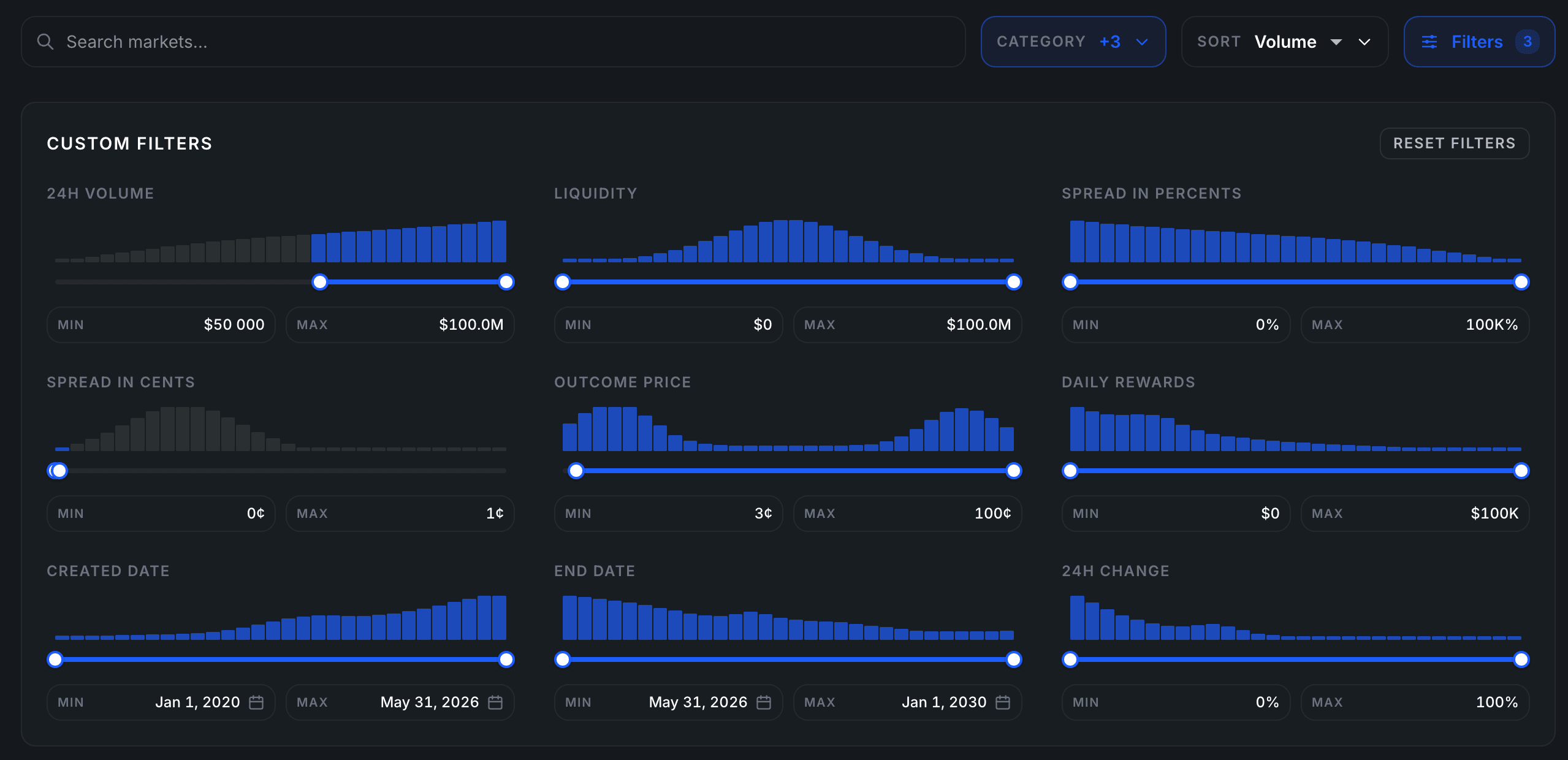This screenshot has width=1568, height=760.
Task: Select Spread in Cents slider handle
Action: [58, 471]
